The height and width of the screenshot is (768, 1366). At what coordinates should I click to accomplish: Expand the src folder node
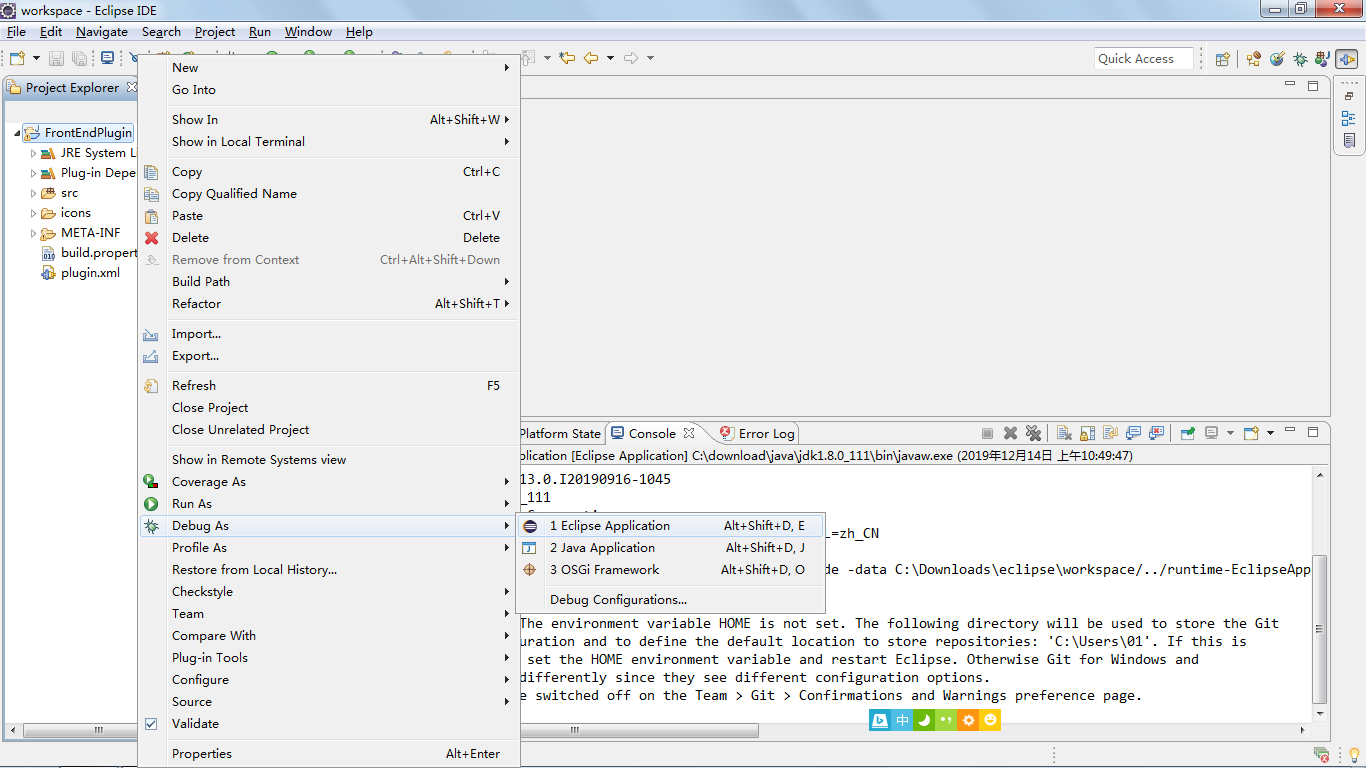(33, 193)
